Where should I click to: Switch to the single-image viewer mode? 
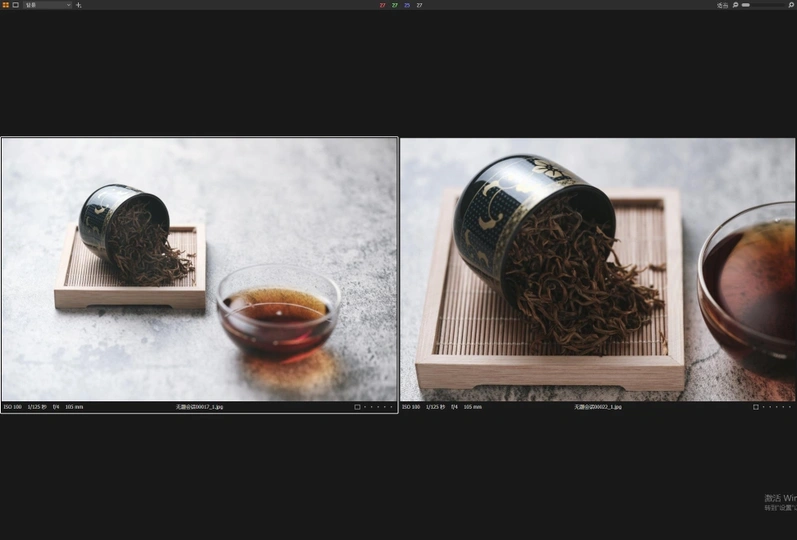pyautogui.click(x=15, y=5)
